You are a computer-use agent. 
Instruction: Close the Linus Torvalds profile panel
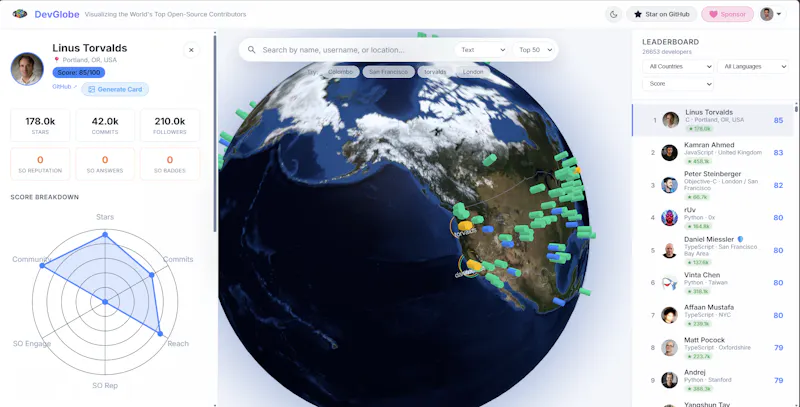tap(191, 50)
